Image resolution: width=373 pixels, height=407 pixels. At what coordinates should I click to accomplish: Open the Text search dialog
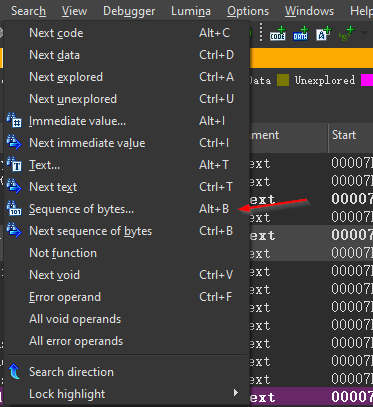click(x=127, y=165)
